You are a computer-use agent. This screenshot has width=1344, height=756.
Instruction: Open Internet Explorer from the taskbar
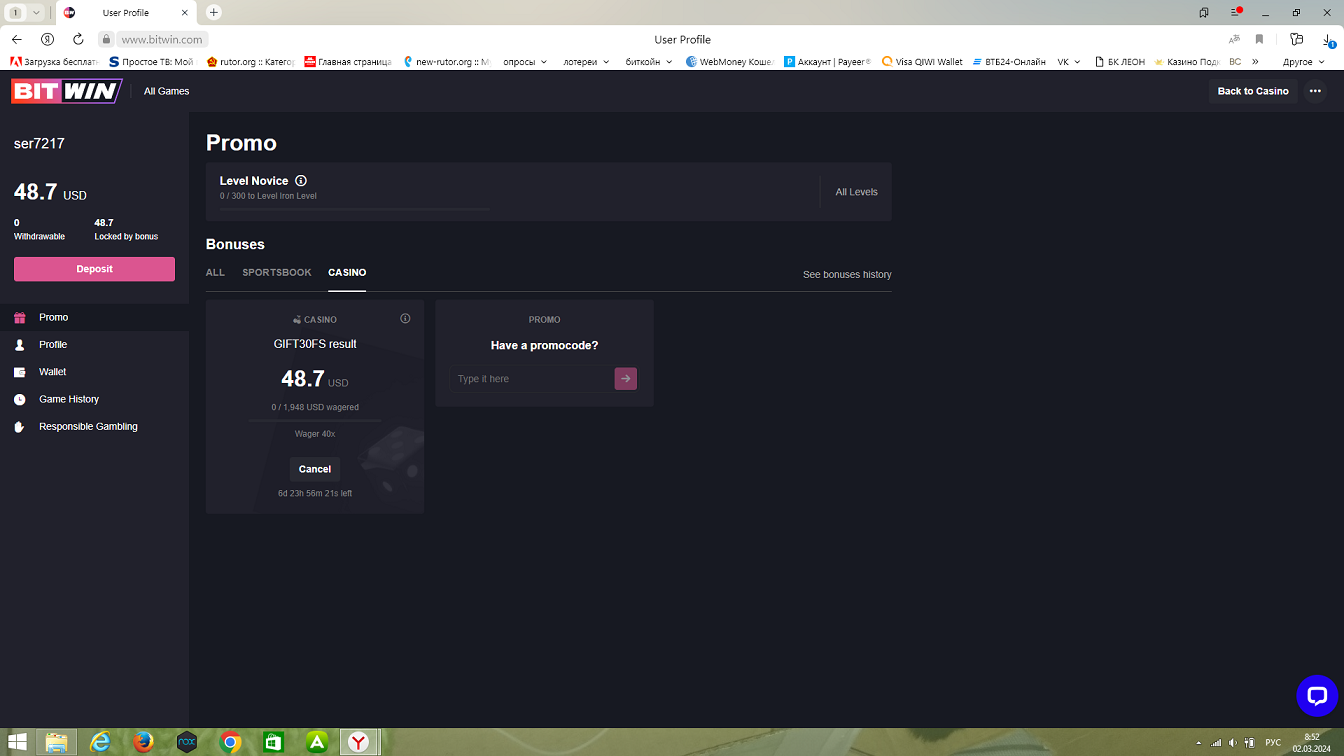101,742
